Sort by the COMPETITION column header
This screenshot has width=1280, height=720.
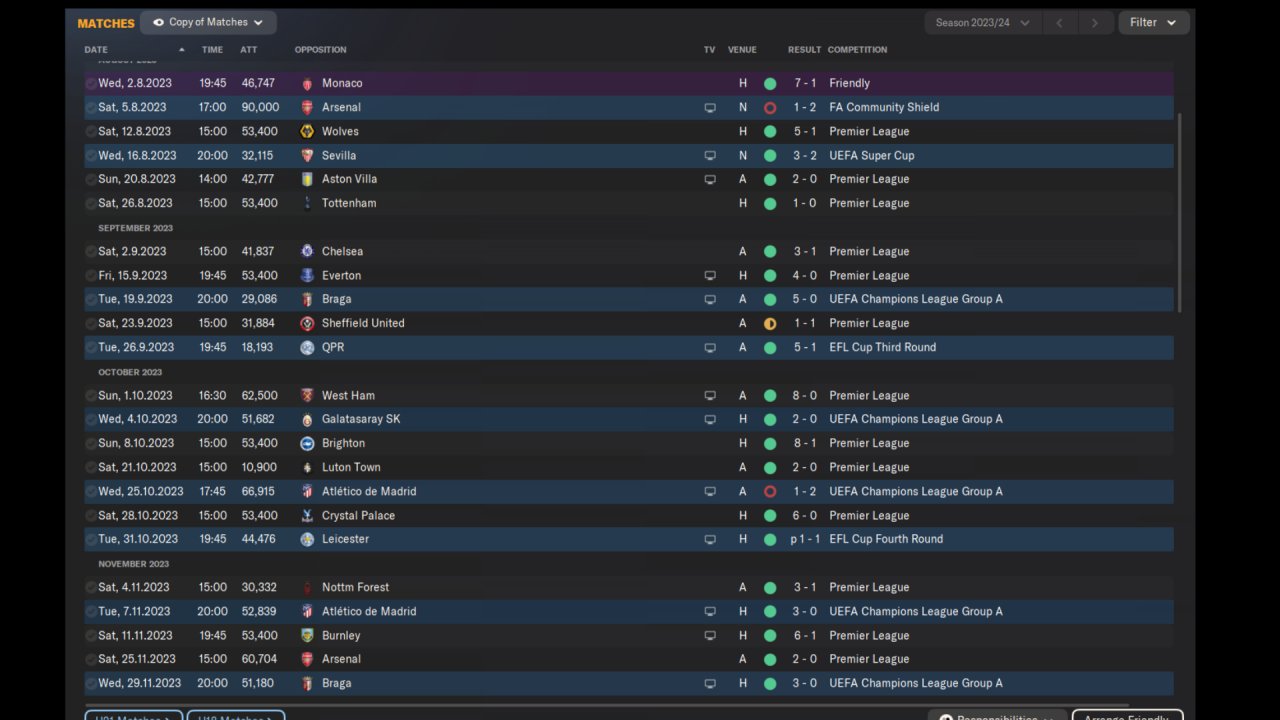pyautogui.click(x=857, y=49)
